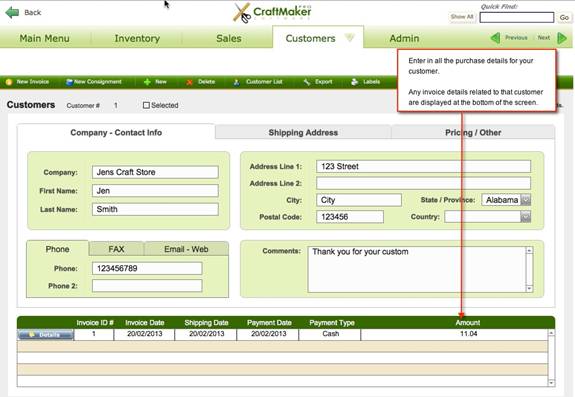Click the New Consignment toolbar icon
This screenshot has height=397, width=575.
69,82
